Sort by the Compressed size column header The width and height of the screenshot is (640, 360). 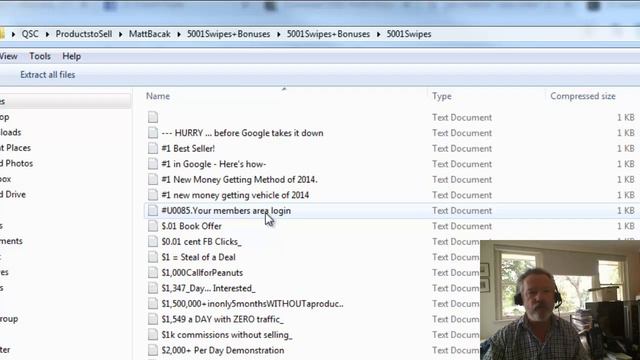[583, 96]
